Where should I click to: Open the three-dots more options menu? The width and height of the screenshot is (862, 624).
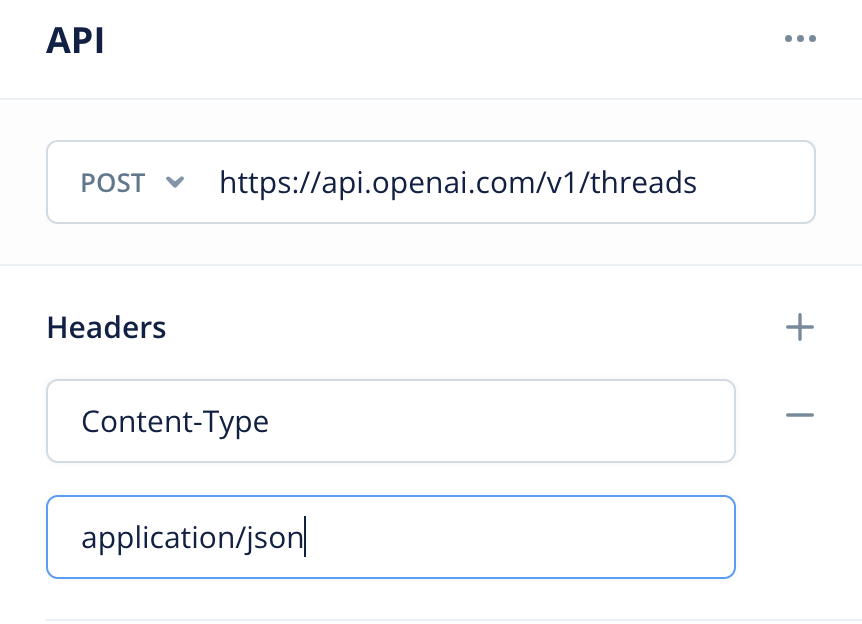pyautogui.click(x=800, y=38)
